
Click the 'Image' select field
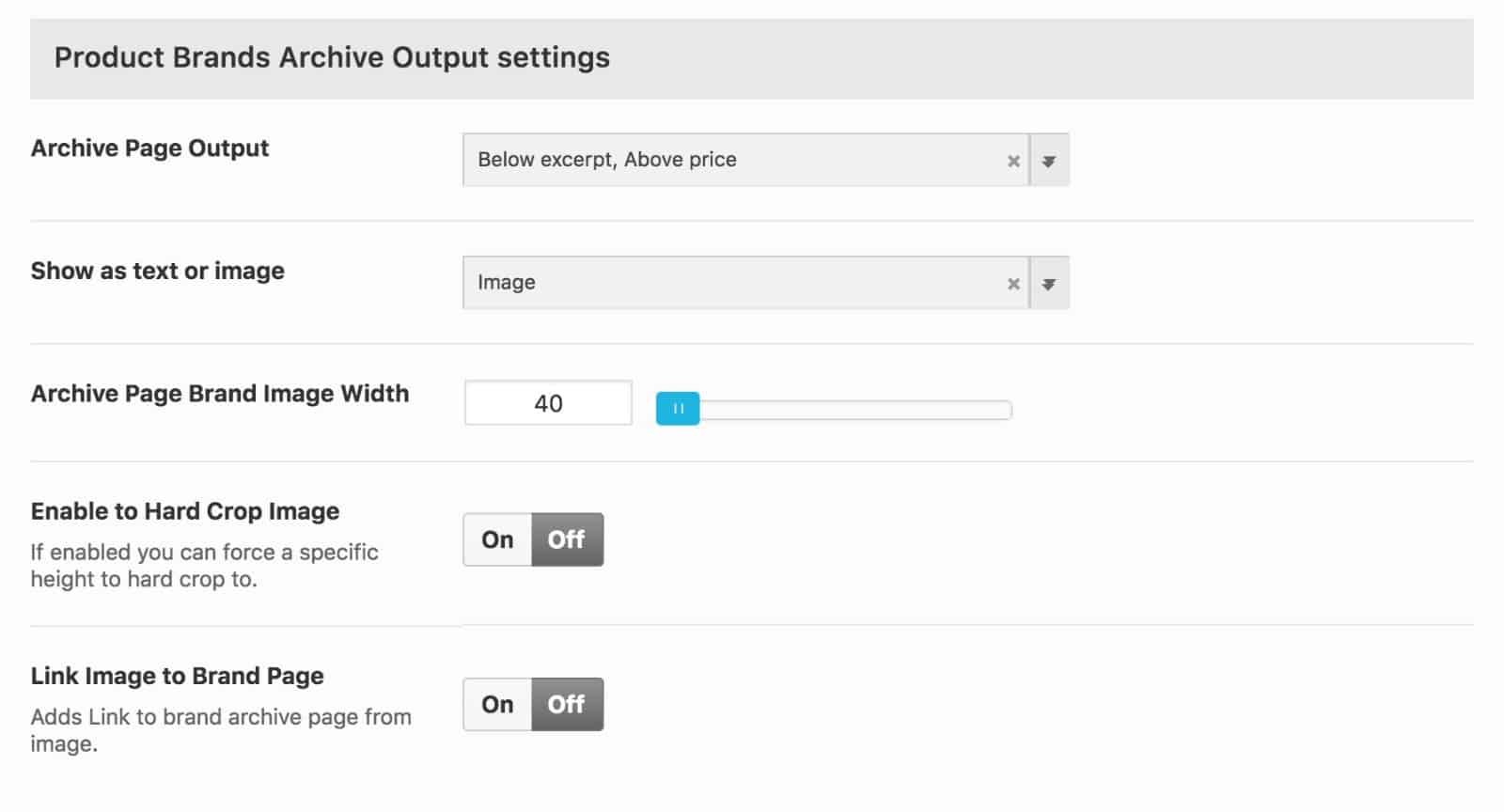766,284
